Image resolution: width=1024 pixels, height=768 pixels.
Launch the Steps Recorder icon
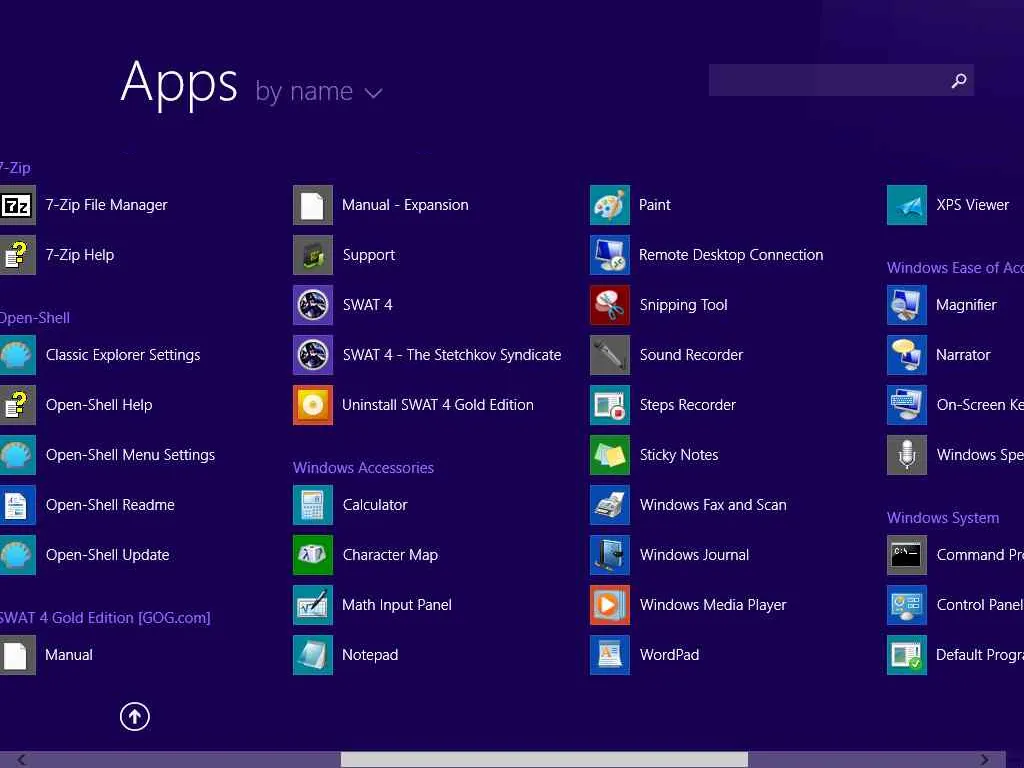click(610, 405)
